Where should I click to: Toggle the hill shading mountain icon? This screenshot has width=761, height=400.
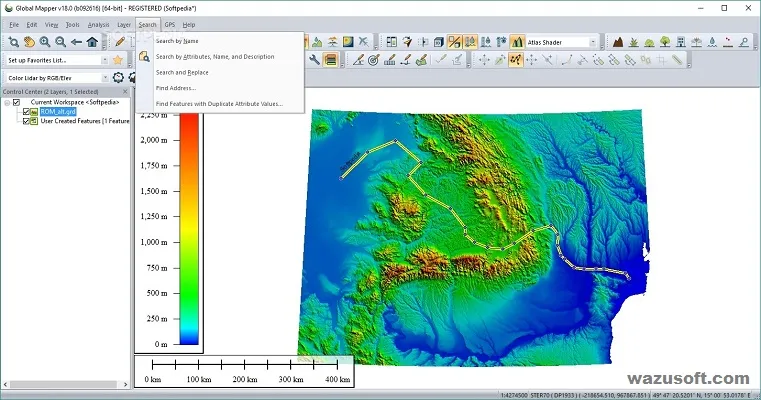[517, 42]
